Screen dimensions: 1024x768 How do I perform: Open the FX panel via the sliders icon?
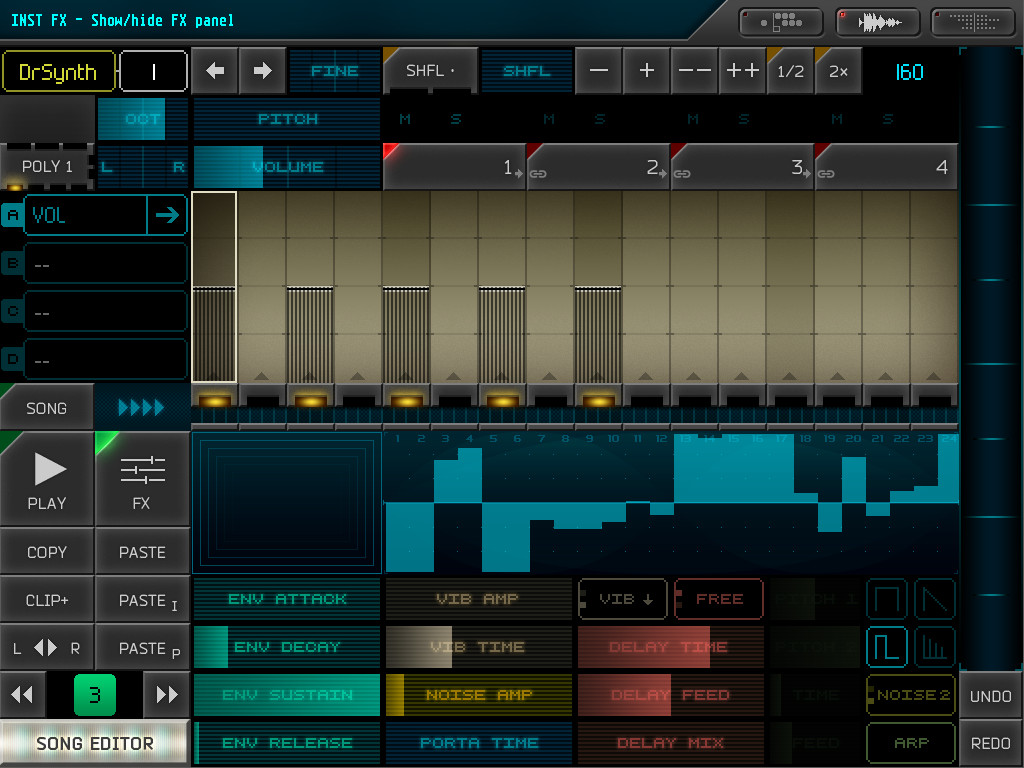[142, 479]
